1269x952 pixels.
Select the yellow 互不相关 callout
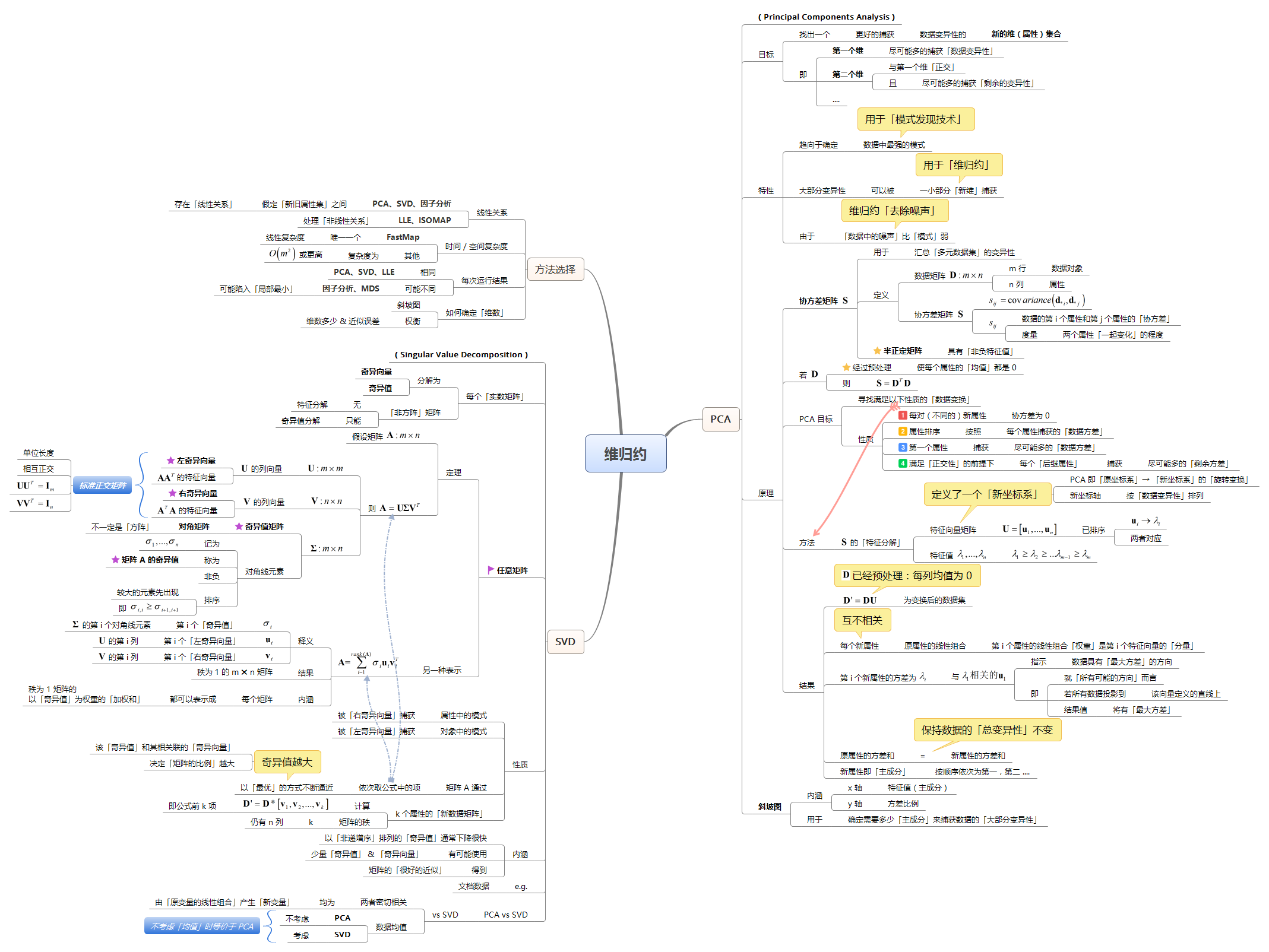click(862, 620)
